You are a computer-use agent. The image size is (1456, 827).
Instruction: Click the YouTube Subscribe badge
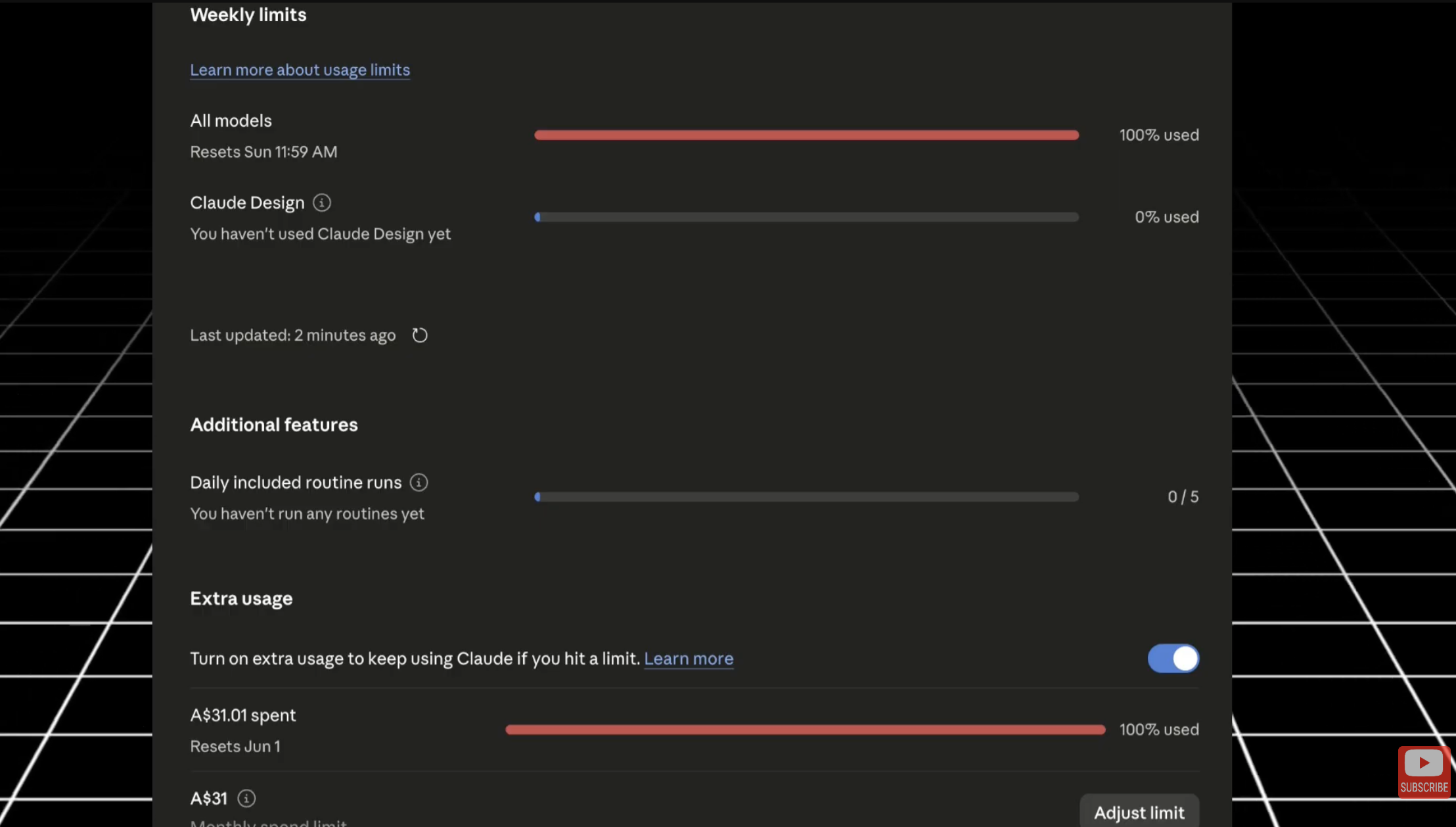1424,772
